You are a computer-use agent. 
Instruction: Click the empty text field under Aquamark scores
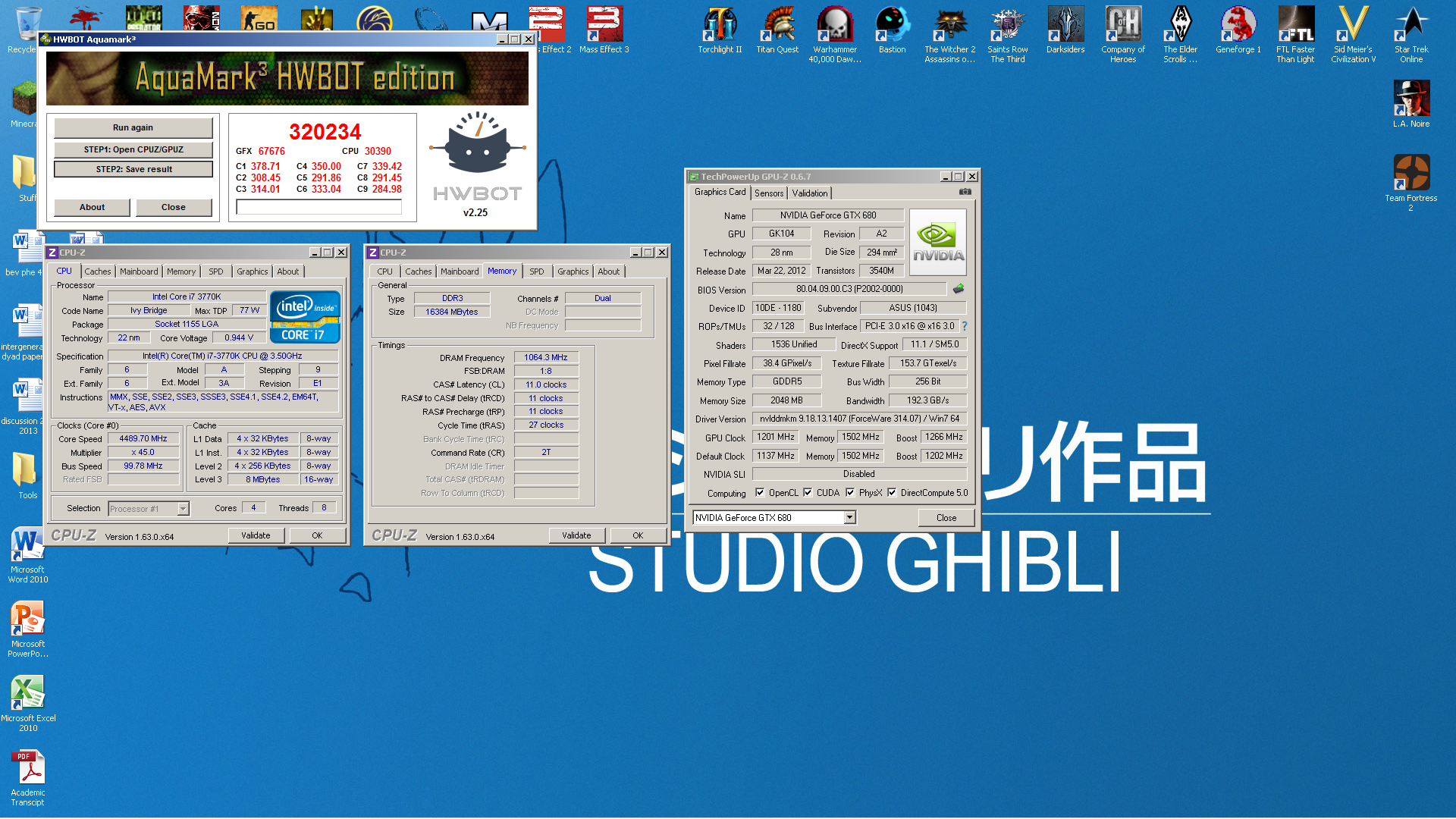(318, 207)
